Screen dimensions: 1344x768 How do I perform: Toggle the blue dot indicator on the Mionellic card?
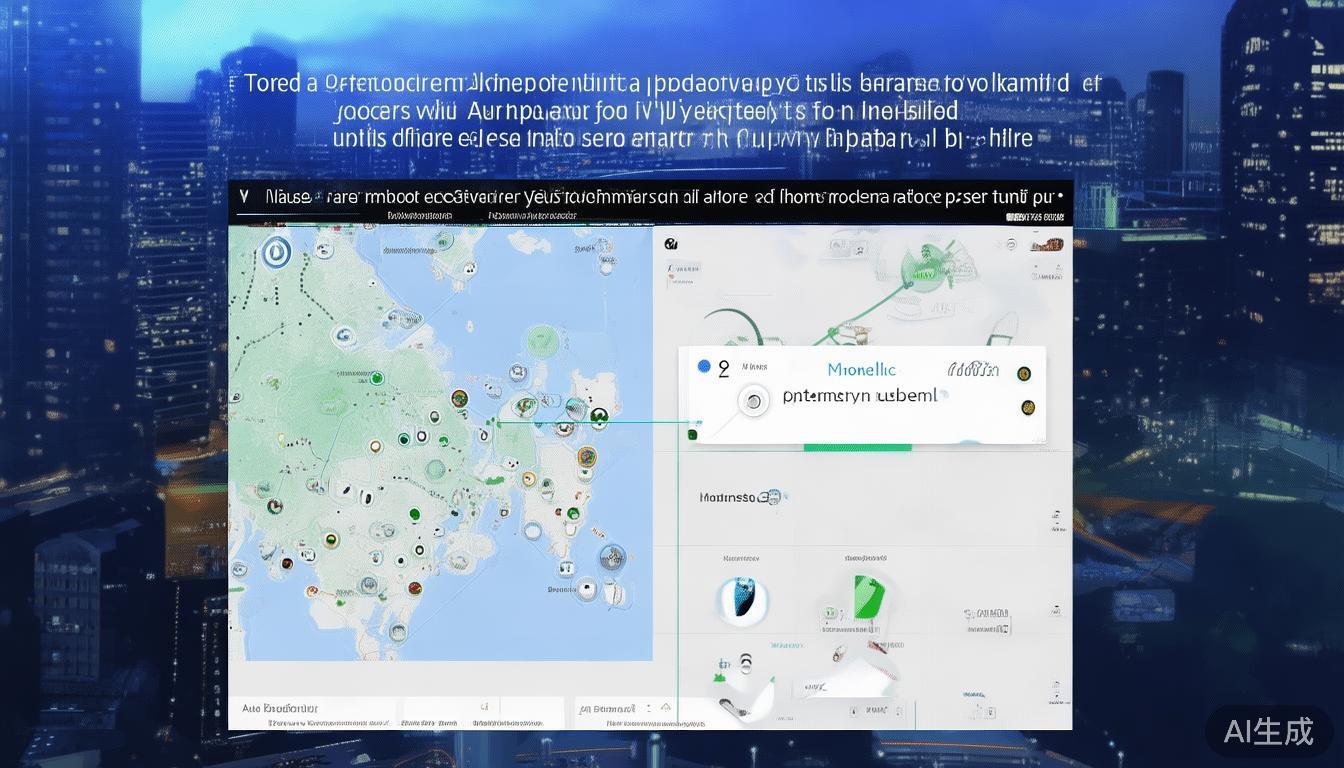coord(705,366)
